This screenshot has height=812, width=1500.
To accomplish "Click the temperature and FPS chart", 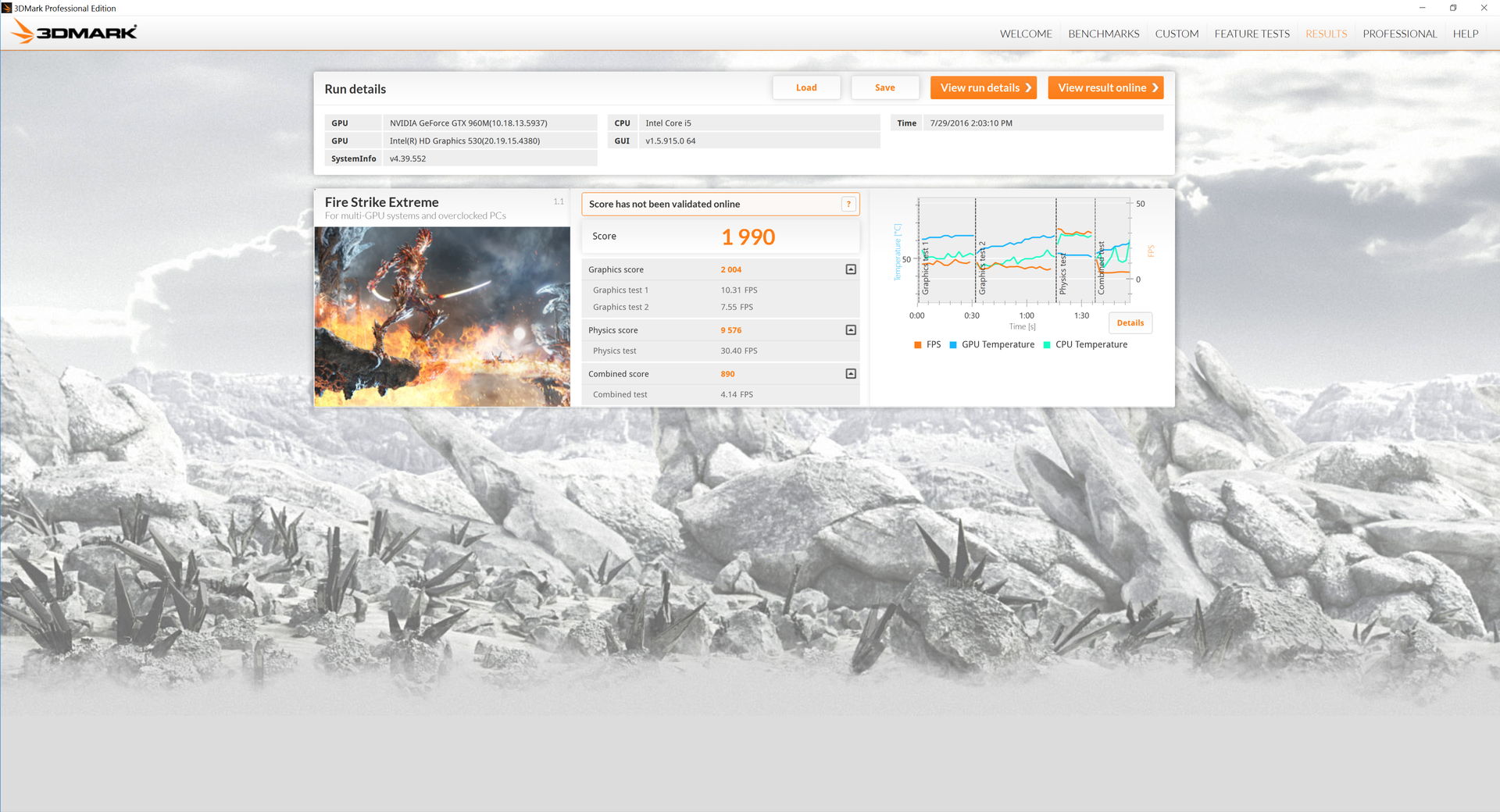I will [x=1024, y=251].
